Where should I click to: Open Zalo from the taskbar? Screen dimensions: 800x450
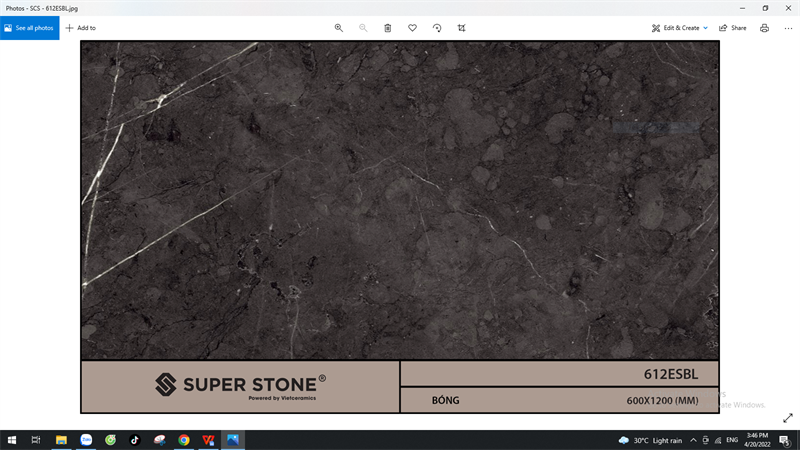pyautogui.click(x=86, y=440)
